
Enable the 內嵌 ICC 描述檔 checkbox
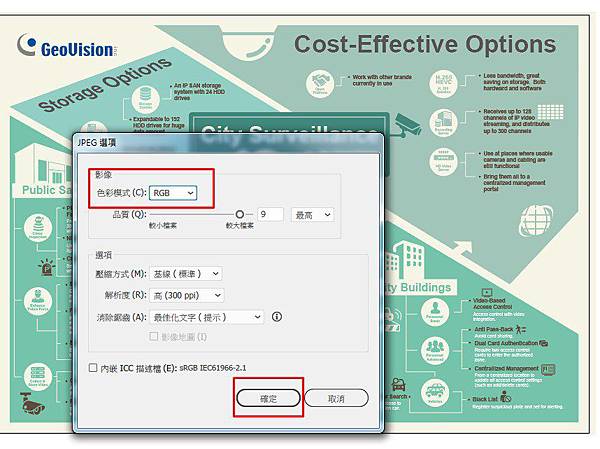pos(93,368)
